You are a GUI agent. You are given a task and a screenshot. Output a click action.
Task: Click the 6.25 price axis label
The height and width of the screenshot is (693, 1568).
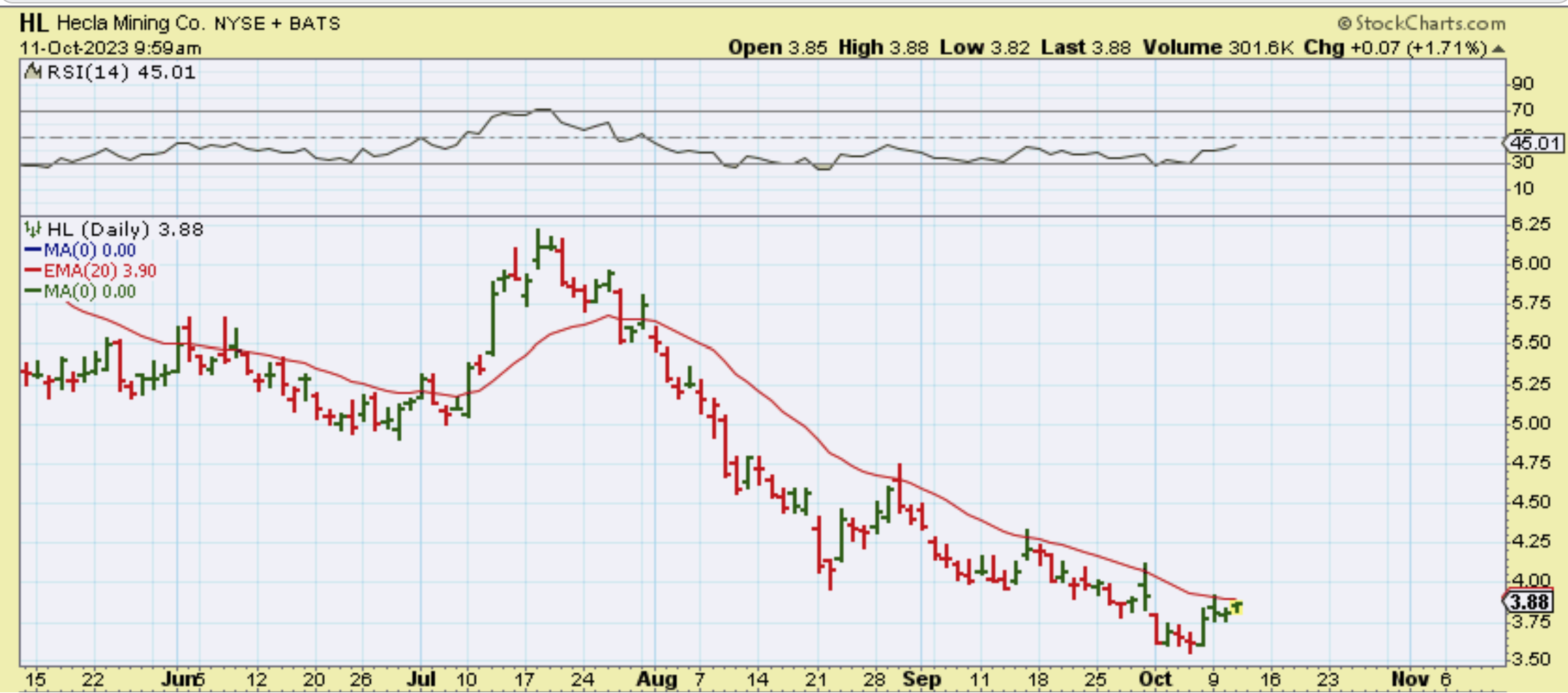[1531, 224]
